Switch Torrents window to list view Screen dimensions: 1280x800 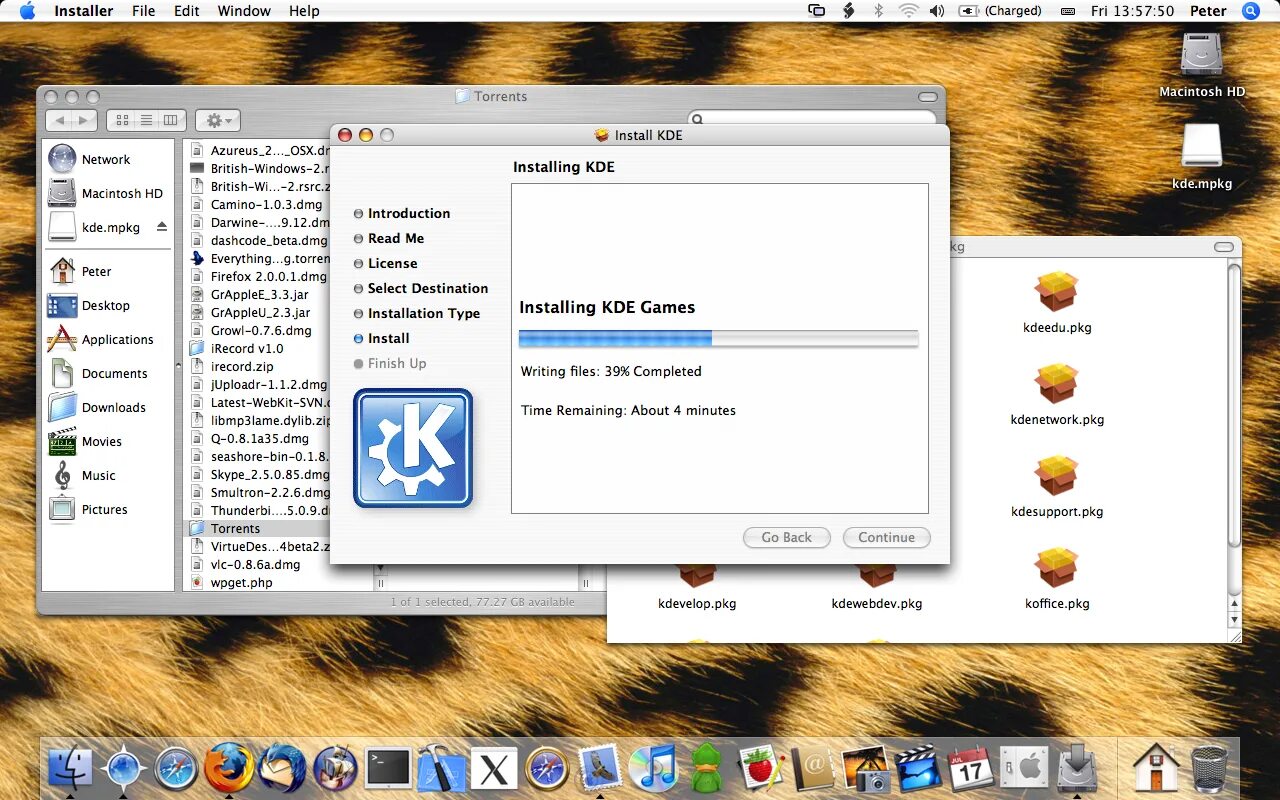(x=146, y=120)
